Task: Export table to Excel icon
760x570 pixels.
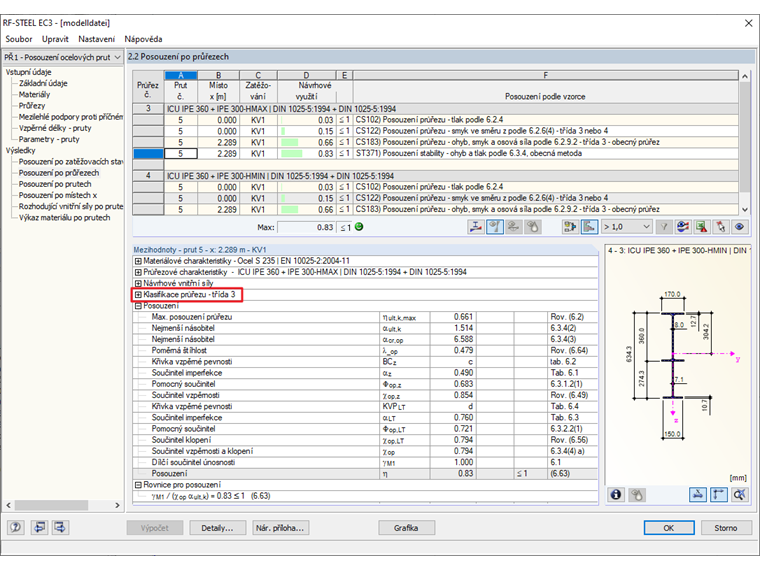Action: 702,227
